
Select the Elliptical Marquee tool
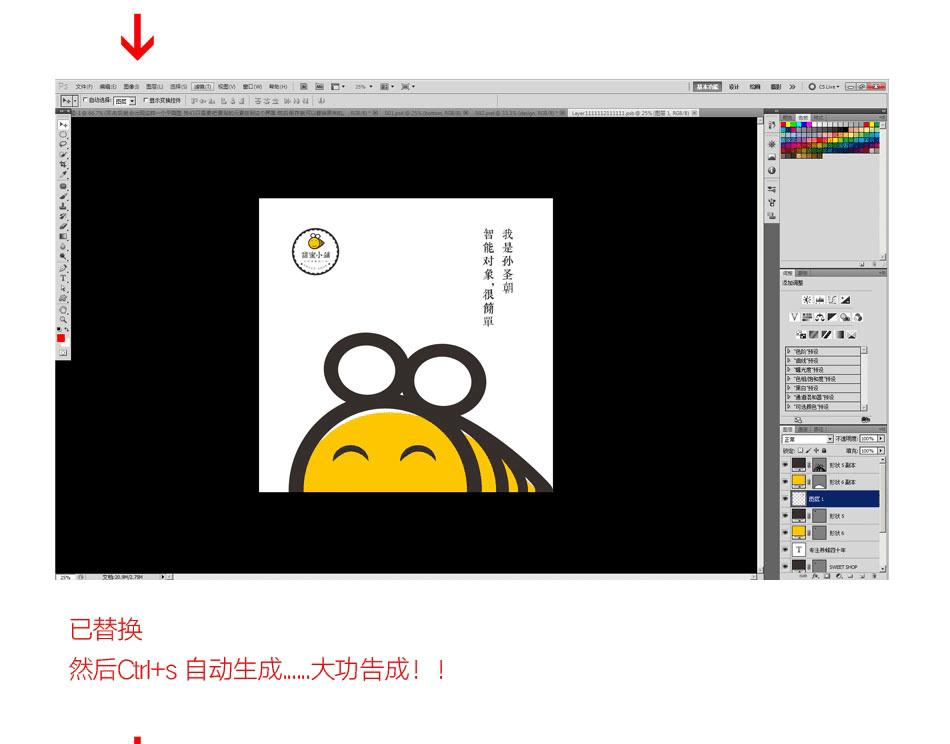click(63, 135)
